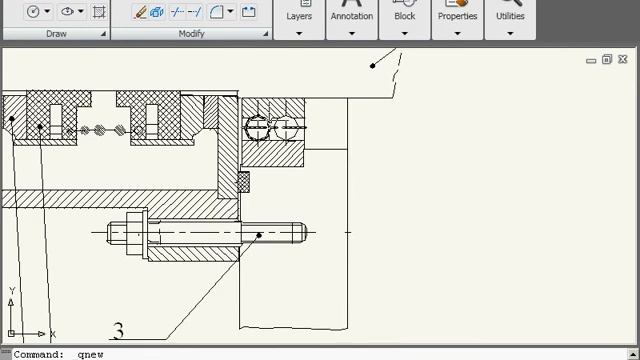Minimize the drawing window
Image resolution: width=640 pixels, height=360 pixels.
[591, 60]
